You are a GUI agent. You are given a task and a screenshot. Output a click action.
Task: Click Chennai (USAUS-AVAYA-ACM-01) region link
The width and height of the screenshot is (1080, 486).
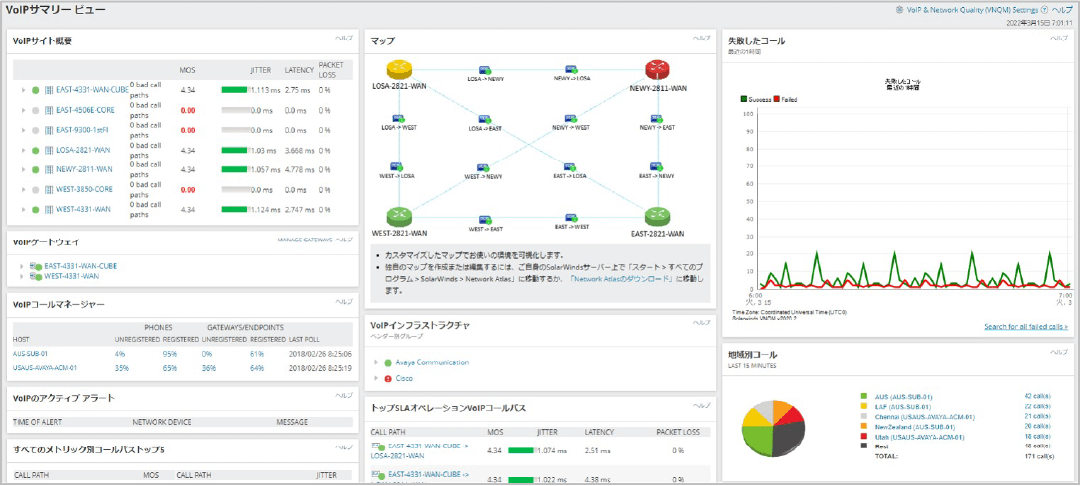(925, 416)
